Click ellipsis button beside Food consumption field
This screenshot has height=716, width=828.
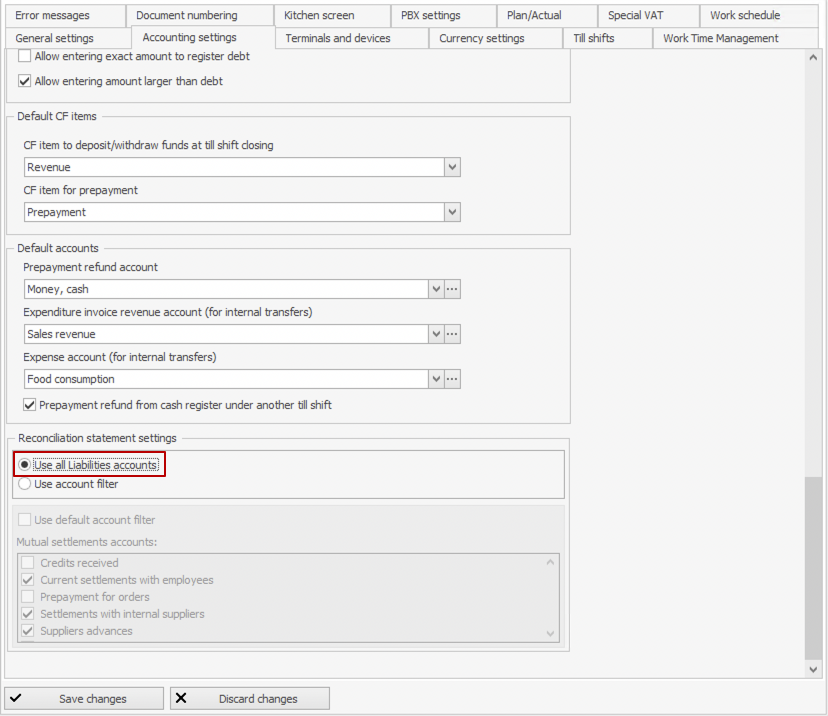coord(452,379)
